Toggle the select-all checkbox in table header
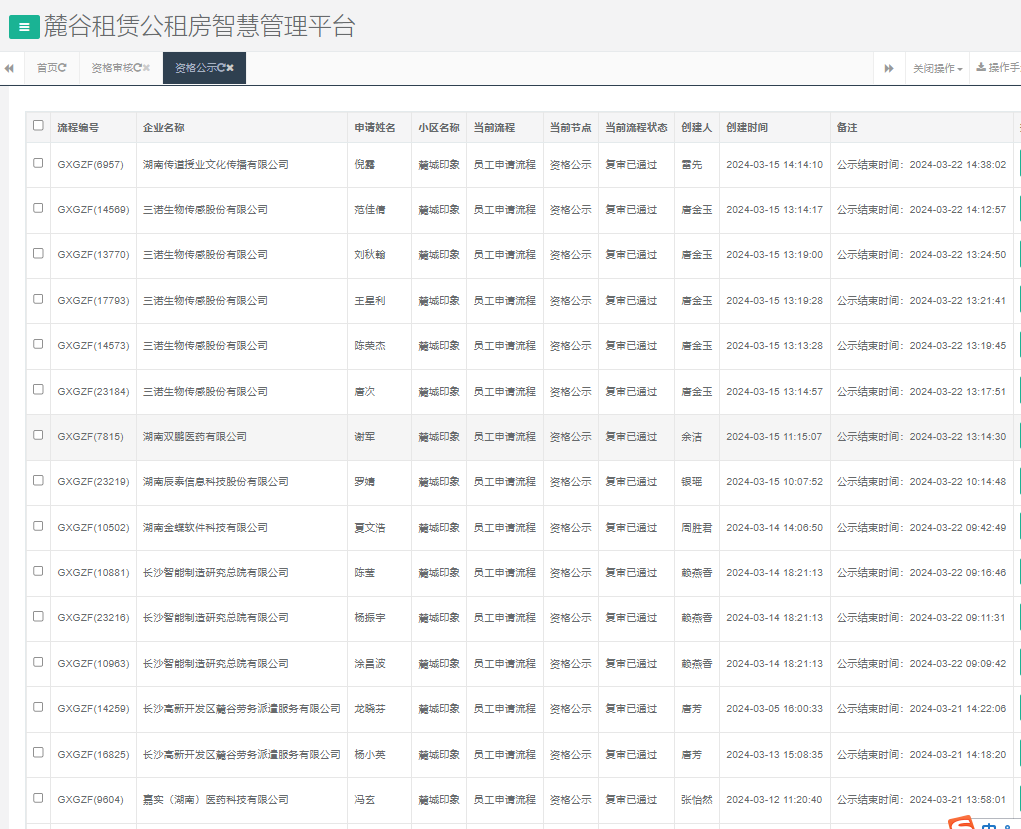The image size is (1021, 829). point(38,126)
